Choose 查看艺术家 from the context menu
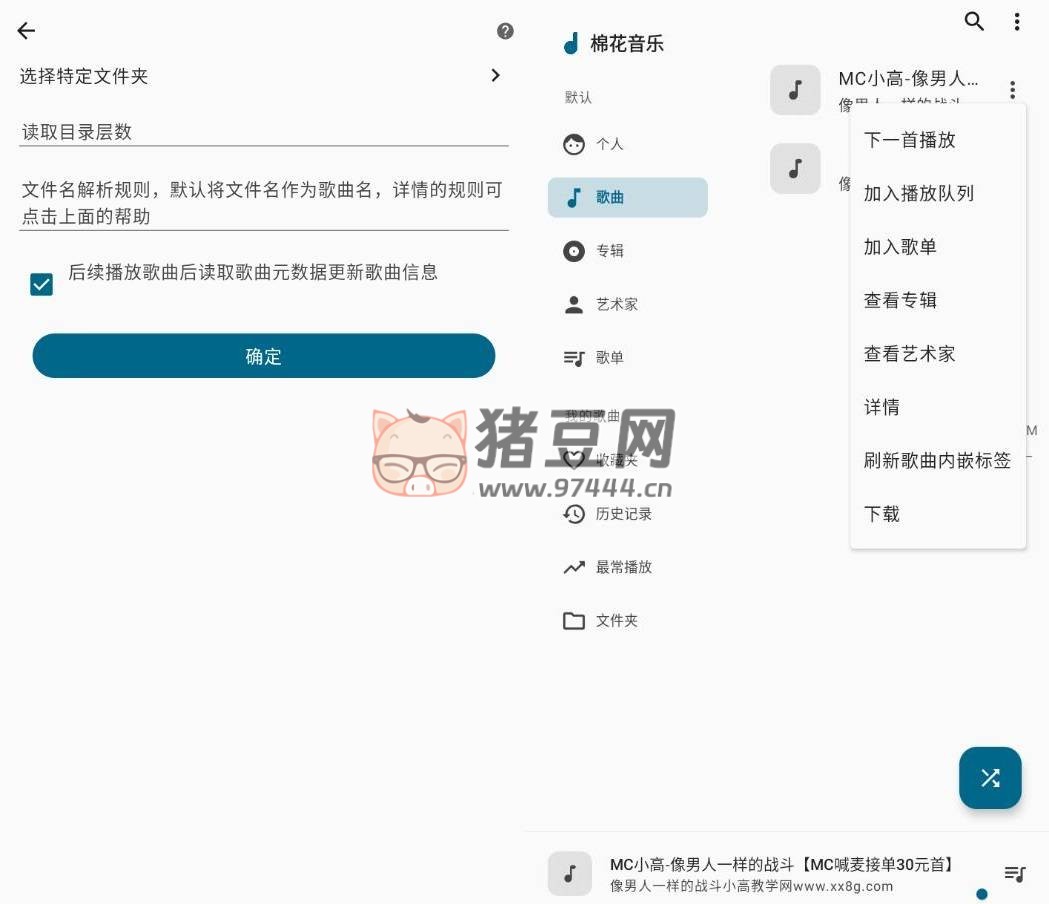Viewport: 1049px width, 904px height. pos(937,354)
